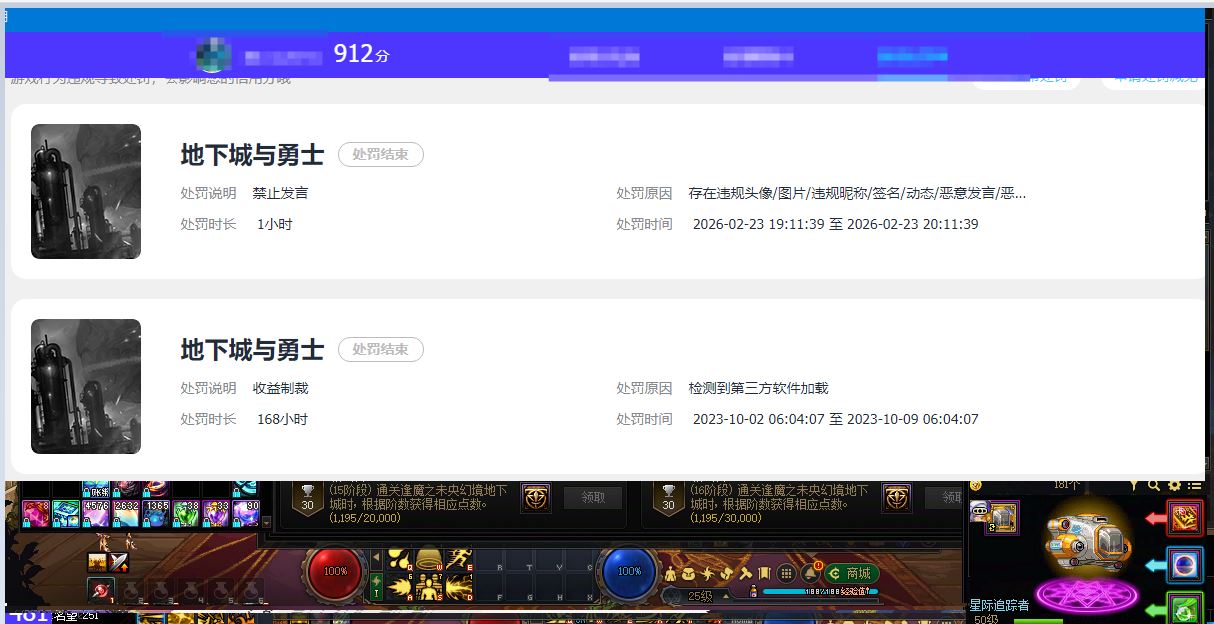Open the character info menu icon
The height and width of the screenshot is (624, 1214).
click(x=670, y=573)
